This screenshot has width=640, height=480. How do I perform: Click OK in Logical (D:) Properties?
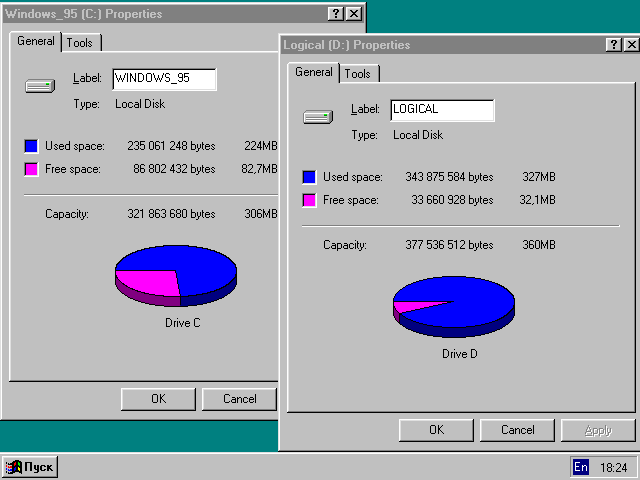pyautogui.click(x=436, y=430)
